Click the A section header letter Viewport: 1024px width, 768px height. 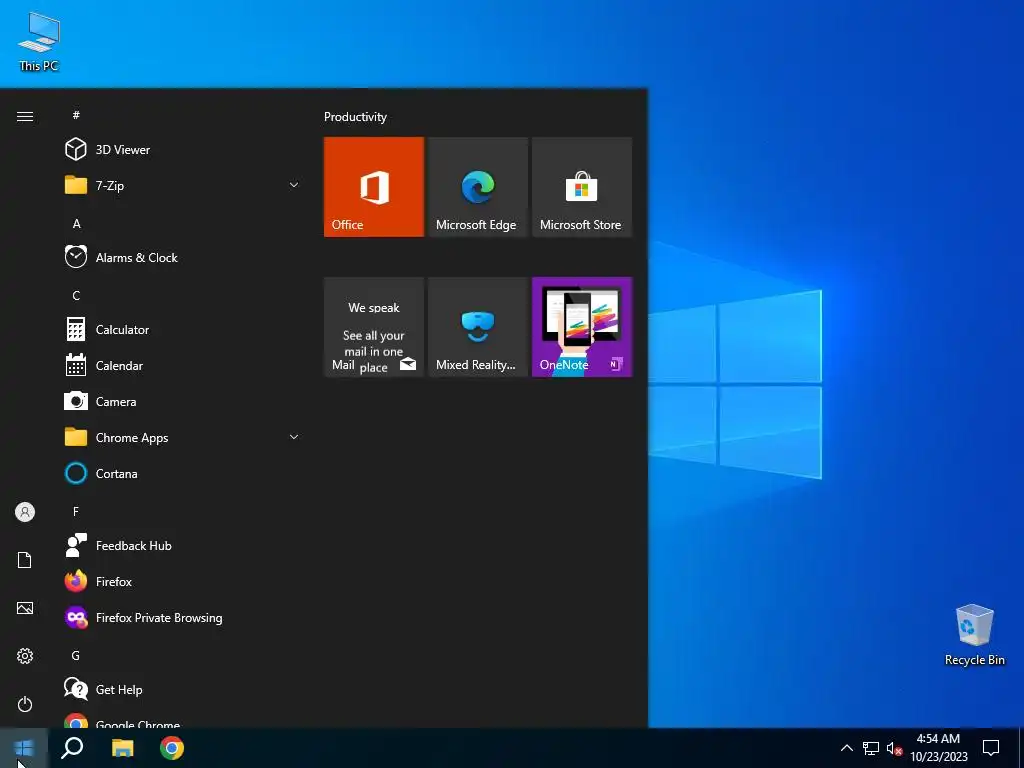tap(76, 223)
